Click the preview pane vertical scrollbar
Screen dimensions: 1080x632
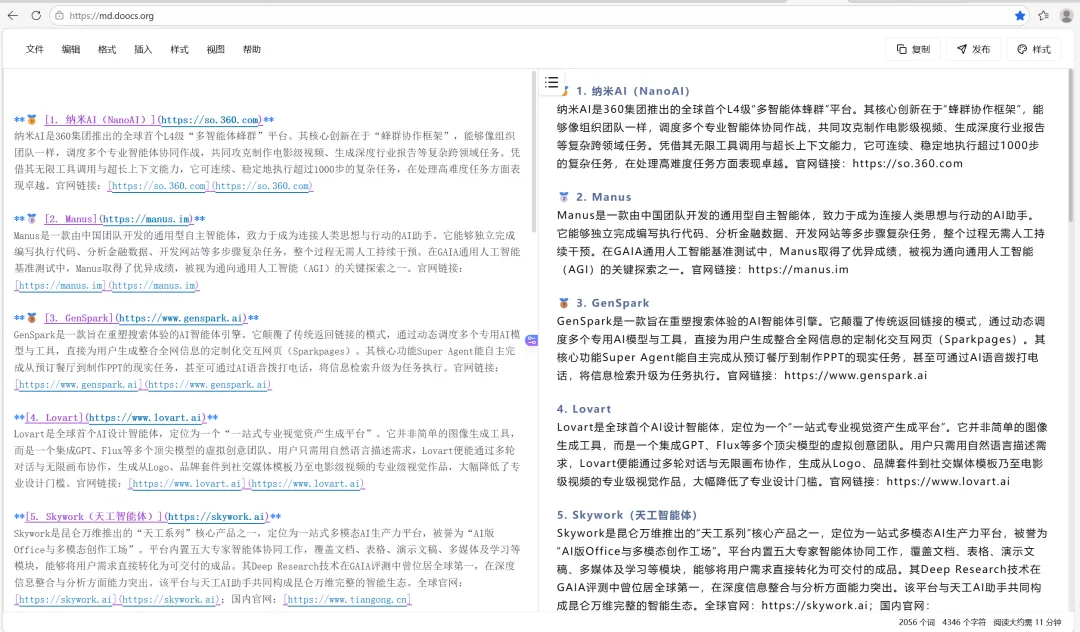pyautogui.click(x=1070, y=145)
